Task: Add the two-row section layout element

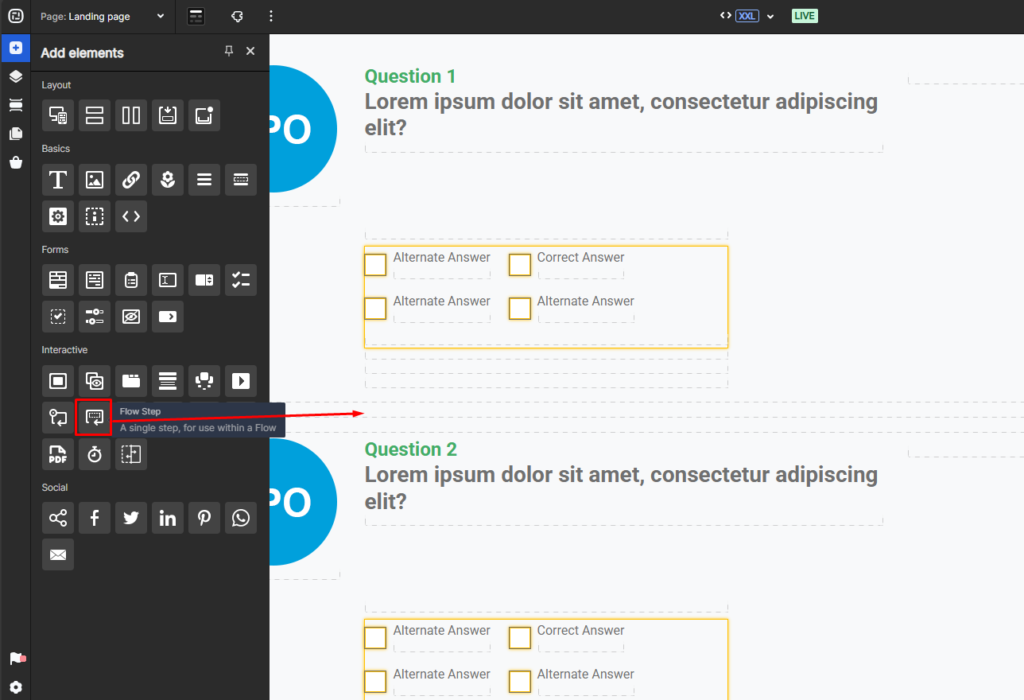Action: point(95,116)
